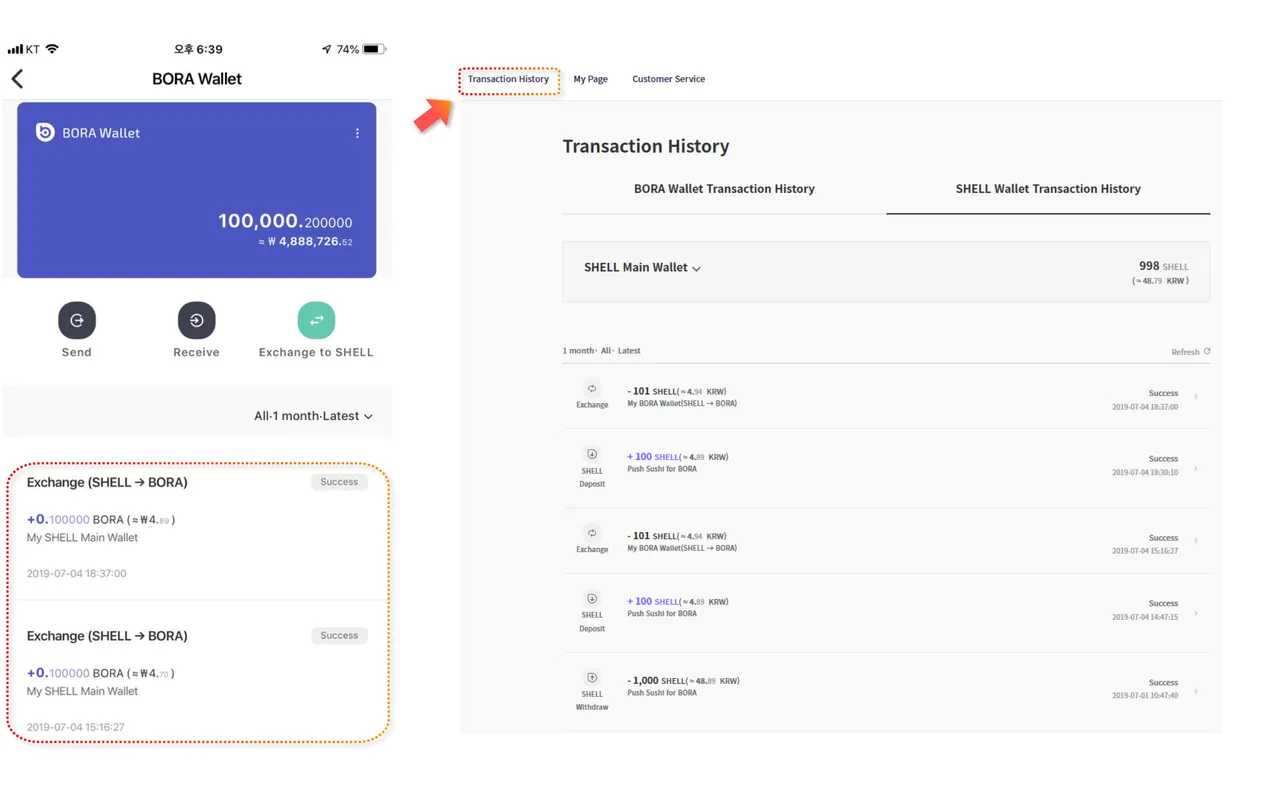This screenshot has width=1280, height=788.
Task: Click the SHELL Deposit icon on the 14:47:15 row
Action: coord(592,598)
